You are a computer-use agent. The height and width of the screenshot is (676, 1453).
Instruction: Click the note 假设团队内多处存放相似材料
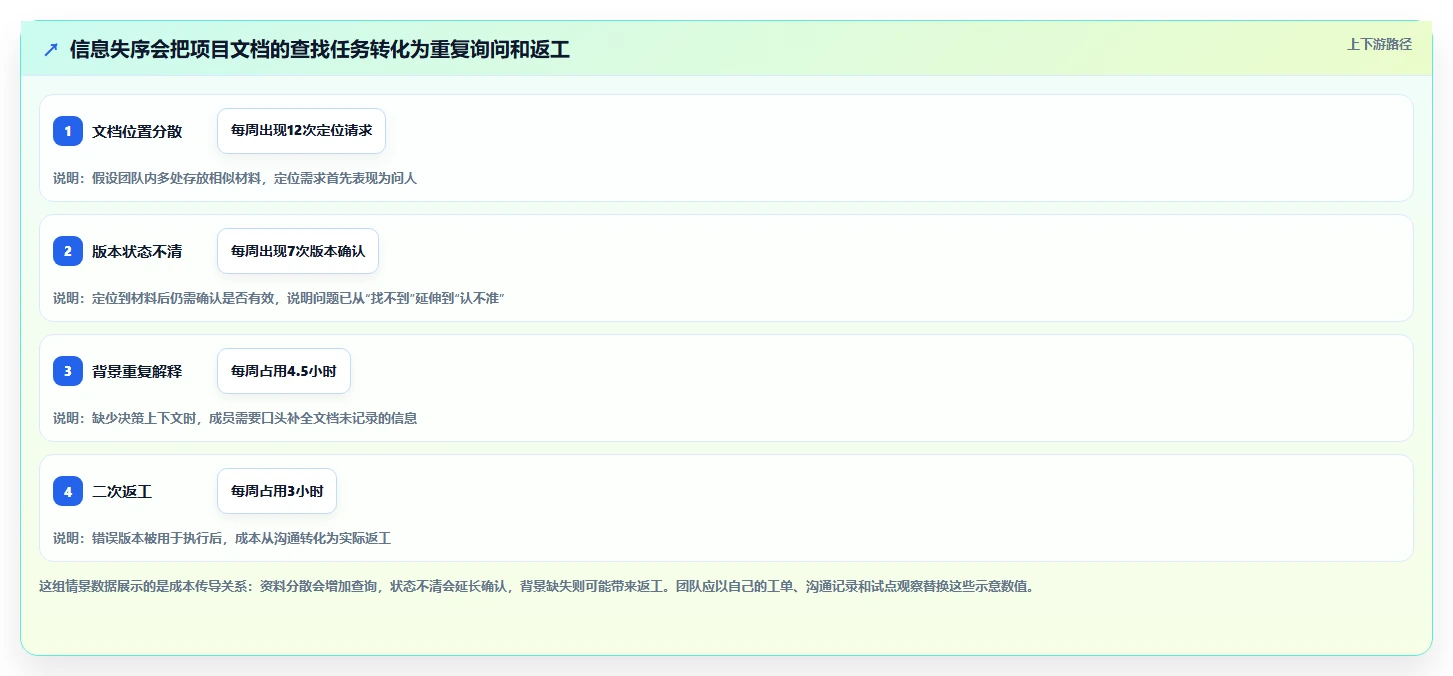235,178
